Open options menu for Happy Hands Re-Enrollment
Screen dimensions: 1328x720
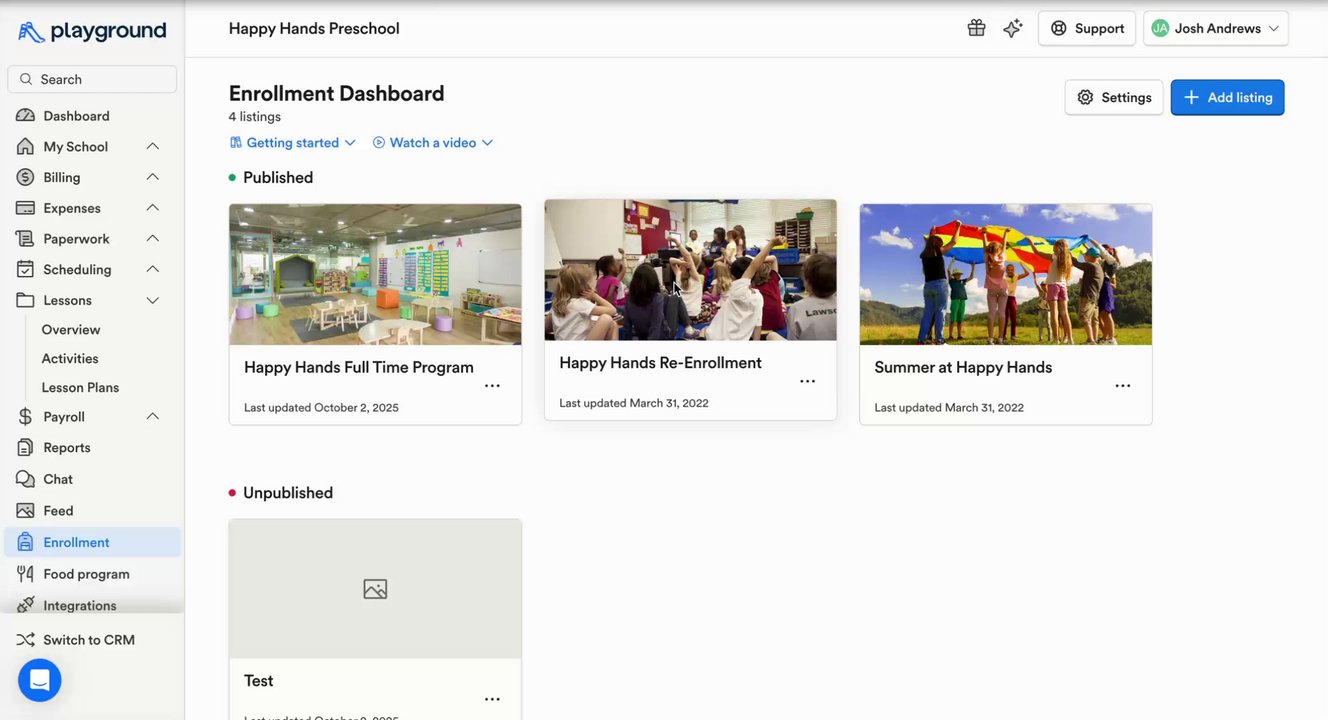click(x=807, y=381)
